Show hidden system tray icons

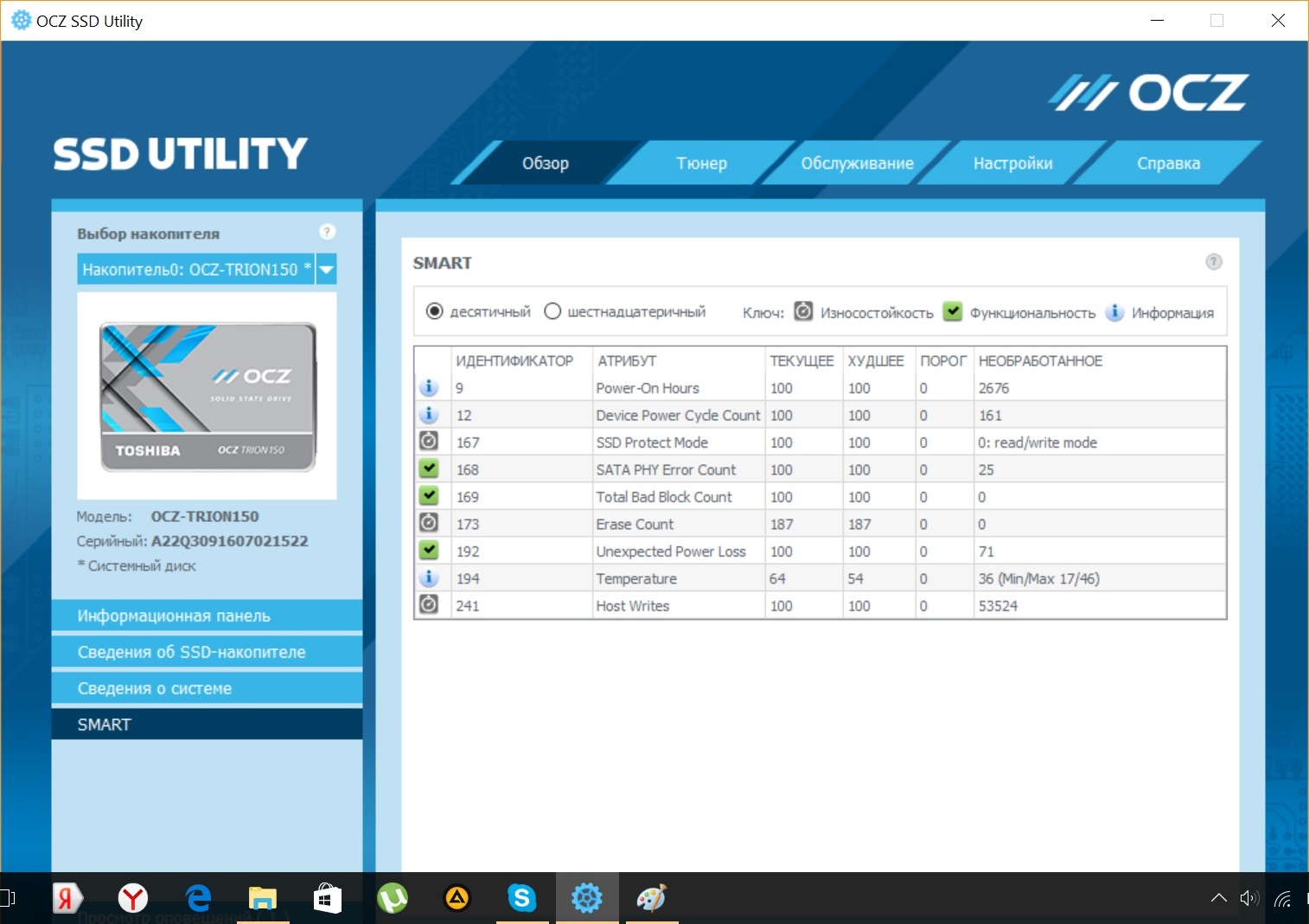1219,898
